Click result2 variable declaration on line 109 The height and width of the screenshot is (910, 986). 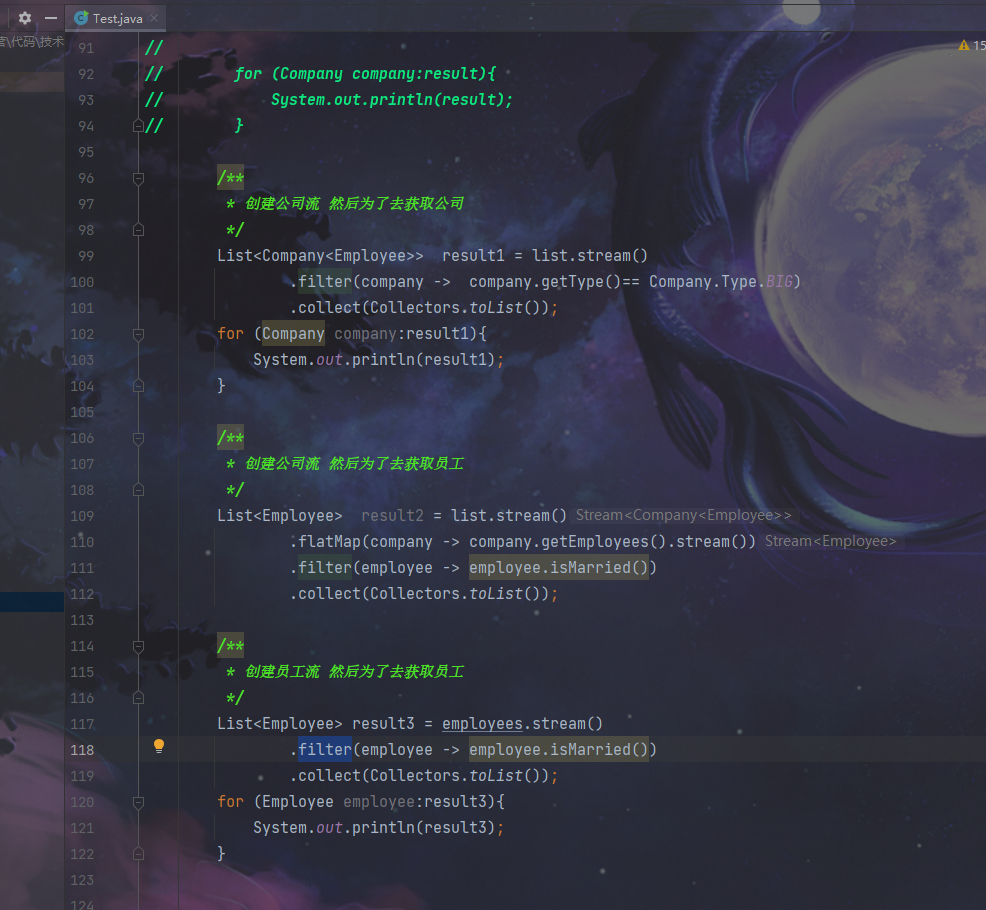[392, 516]
